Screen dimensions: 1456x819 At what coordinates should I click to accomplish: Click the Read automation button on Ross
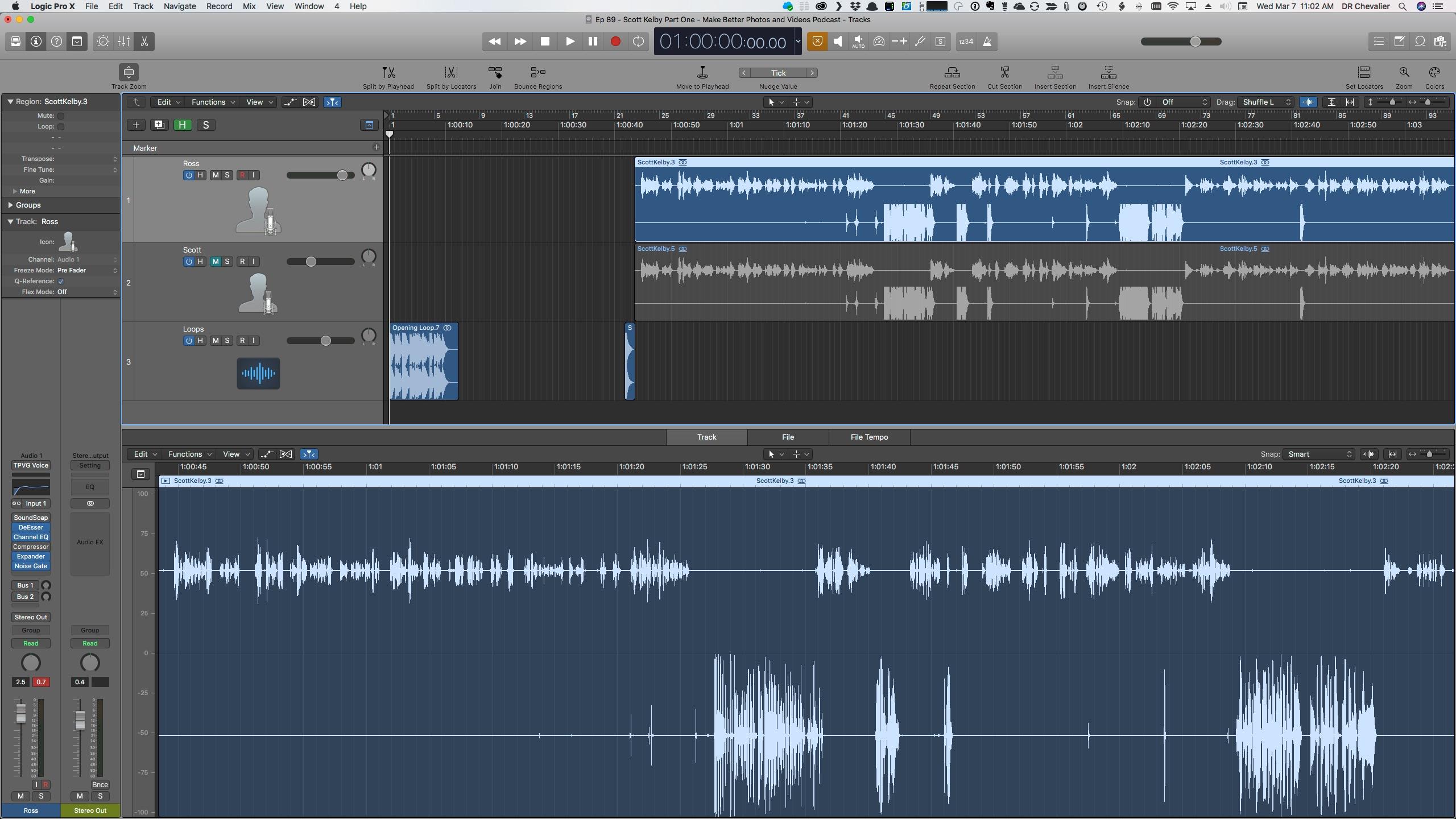(x=31, y=643)
